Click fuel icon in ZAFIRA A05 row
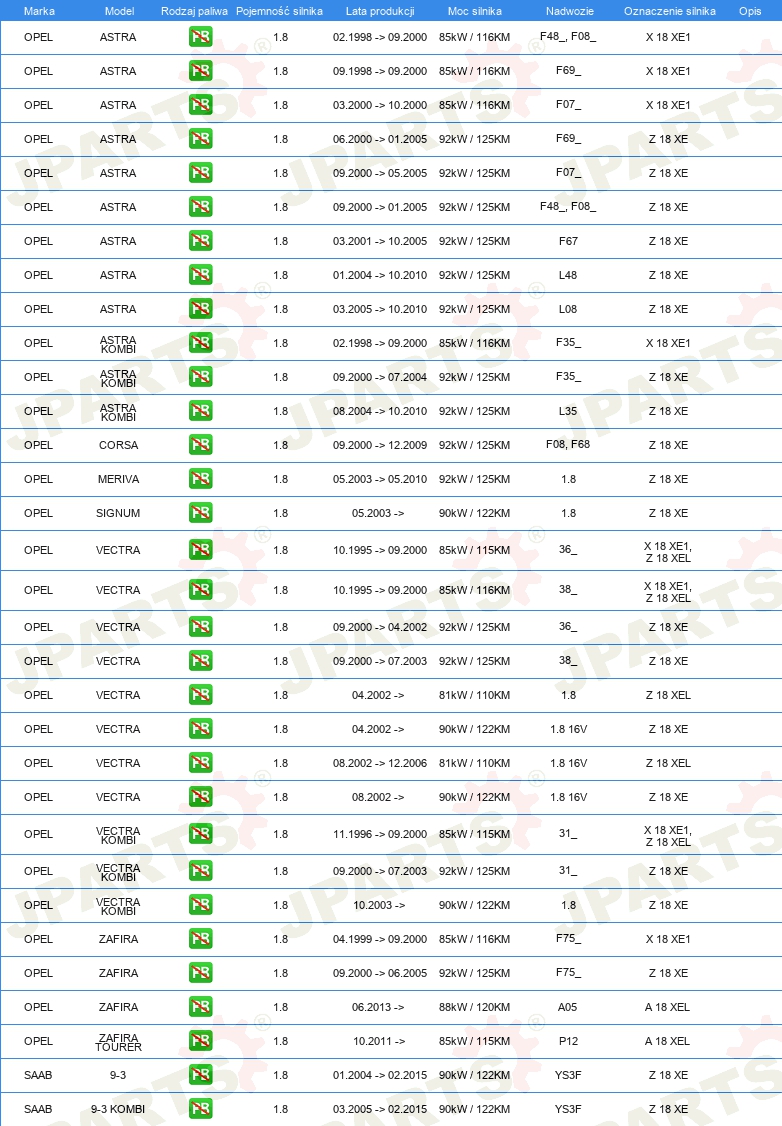Screen dimensions: 782x1126 tap(200, 1007)
